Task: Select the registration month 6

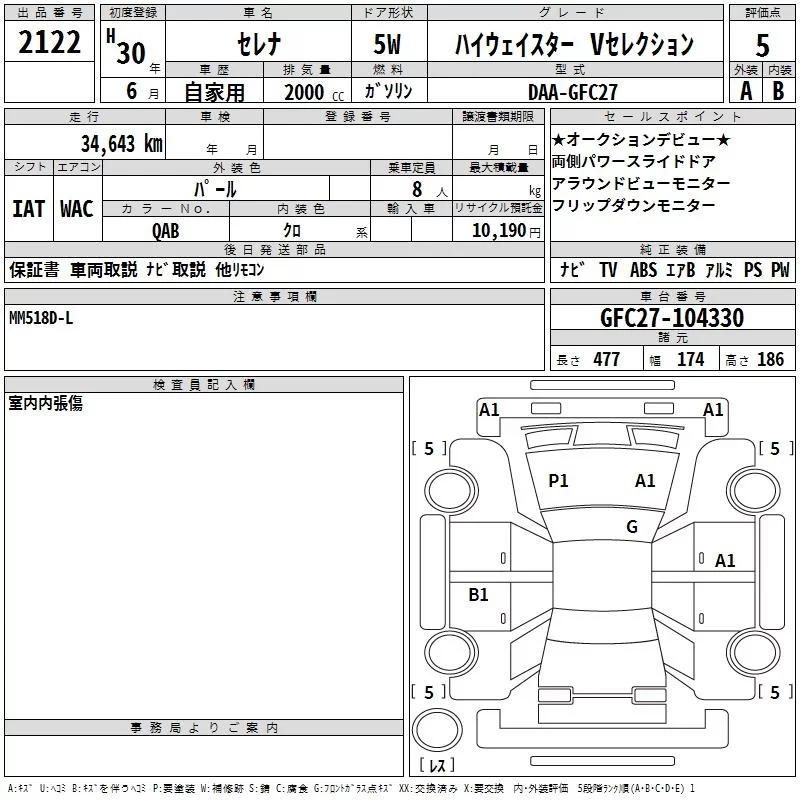Action: click(132, 91)
